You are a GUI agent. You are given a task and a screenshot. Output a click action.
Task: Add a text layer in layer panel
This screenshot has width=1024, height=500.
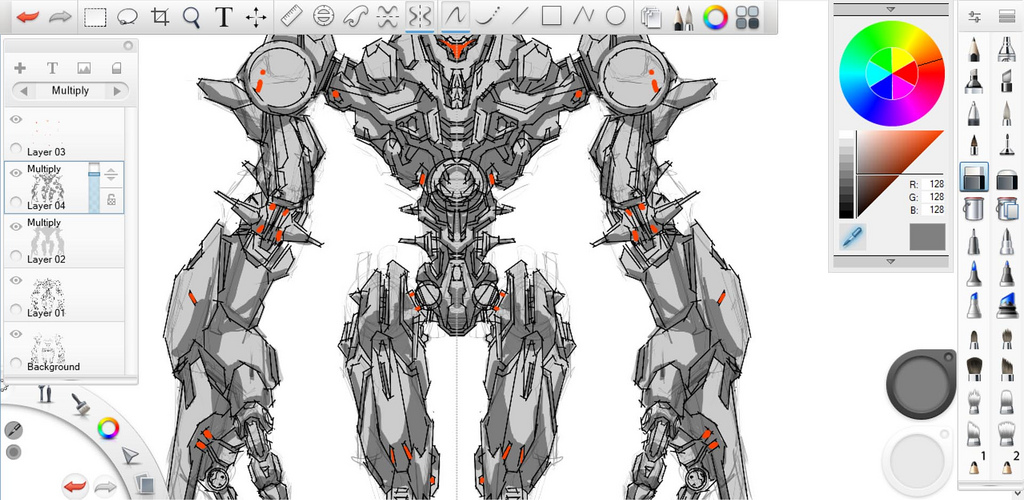[x=52, y=68]
